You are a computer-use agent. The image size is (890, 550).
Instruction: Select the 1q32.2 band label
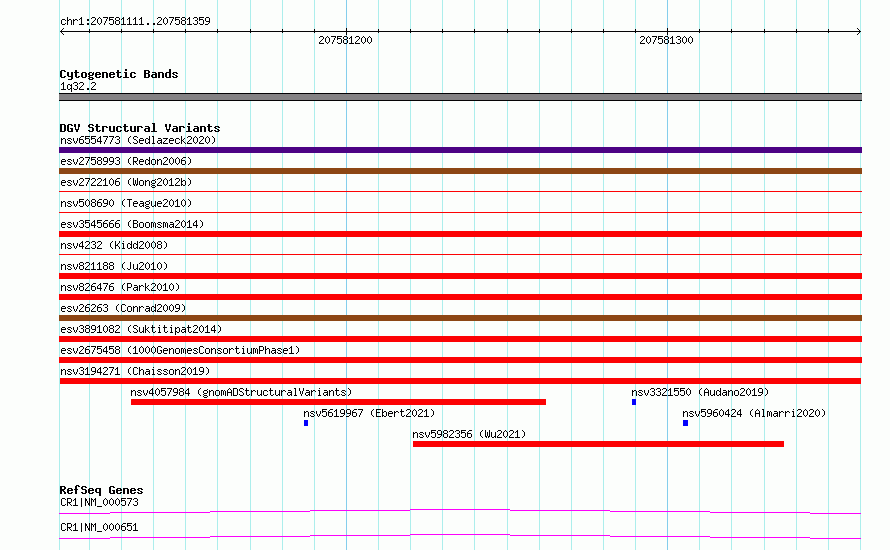pos(78,86)
